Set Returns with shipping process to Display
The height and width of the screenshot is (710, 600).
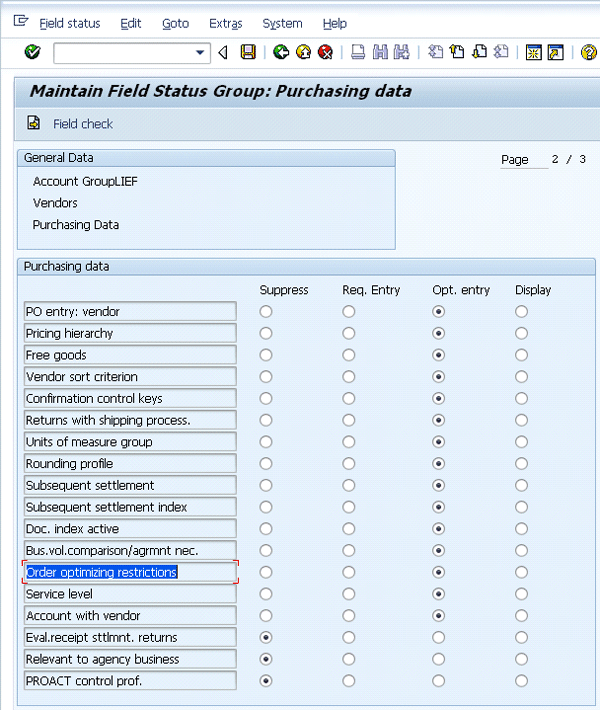click(521, 420)
